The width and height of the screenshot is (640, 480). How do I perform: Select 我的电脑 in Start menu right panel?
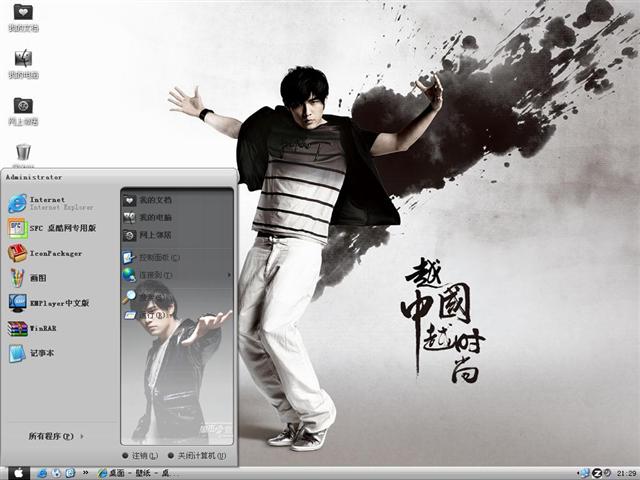(x=154, y=217)
